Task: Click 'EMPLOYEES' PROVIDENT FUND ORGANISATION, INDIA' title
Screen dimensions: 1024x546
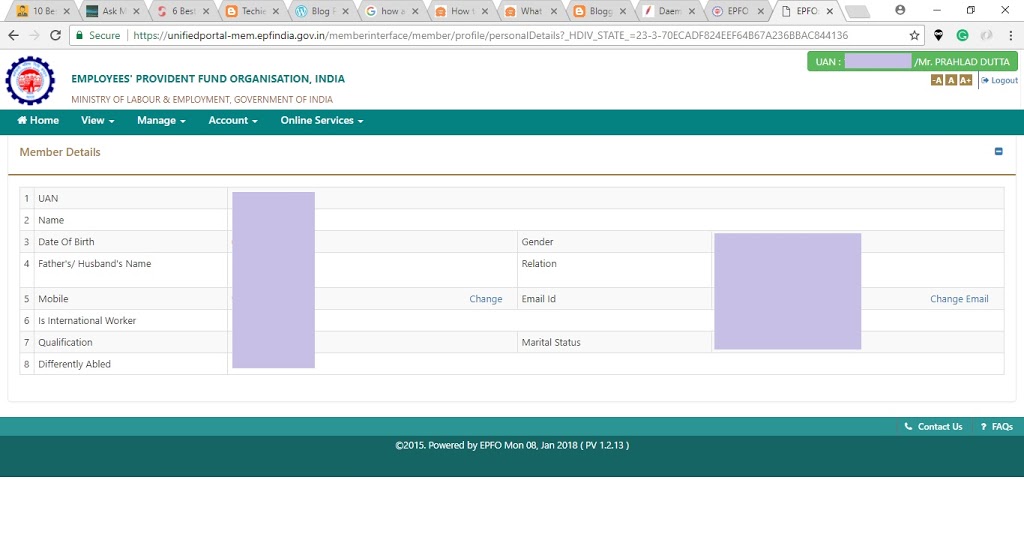Action: pos(208,78)
